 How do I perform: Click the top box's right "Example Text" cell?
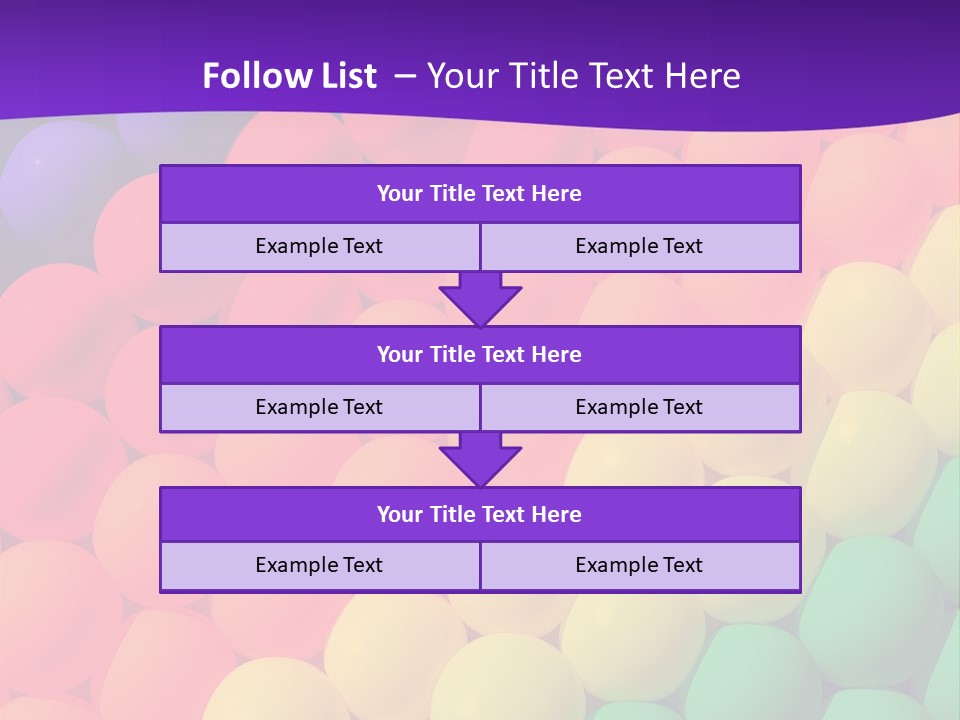click(x=639, y=247)
